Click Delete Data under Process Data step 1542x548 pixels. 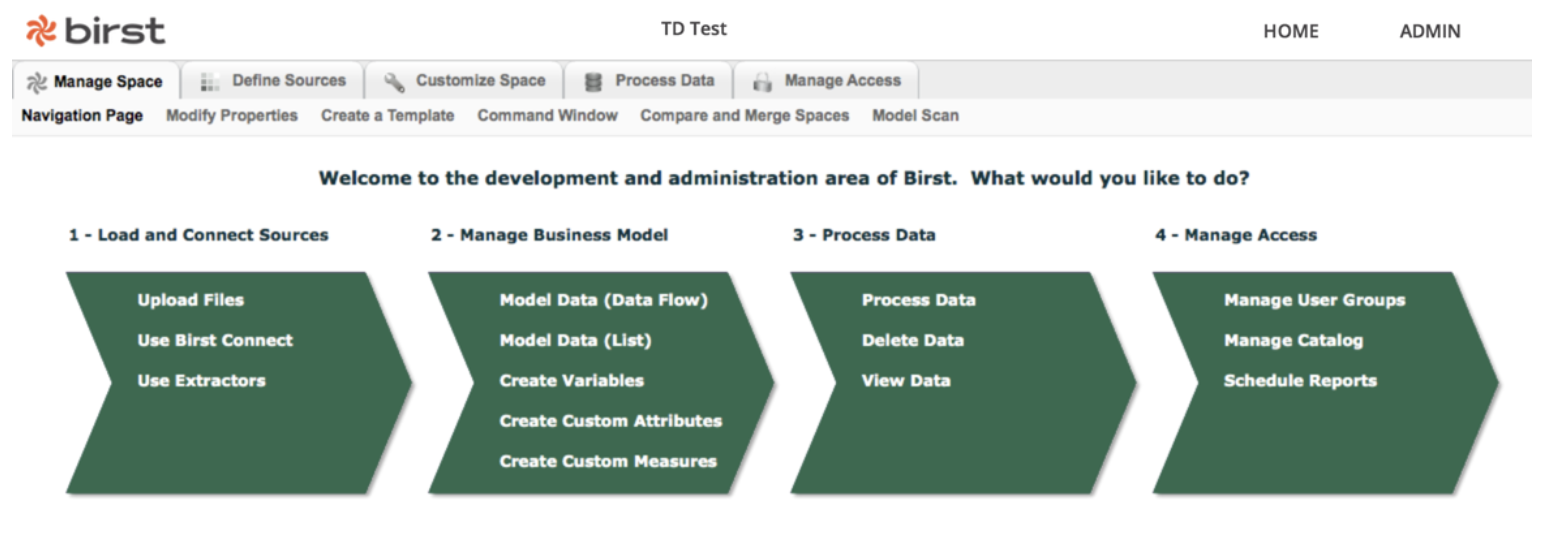point(912,340)
